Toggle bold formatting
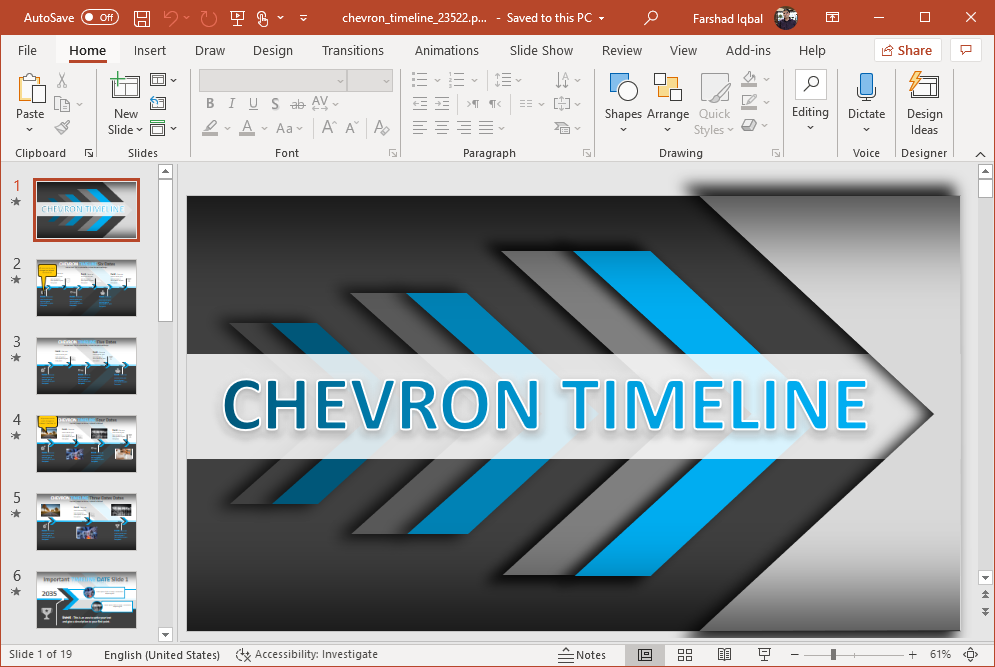995x667 pixels. [209, 103]
